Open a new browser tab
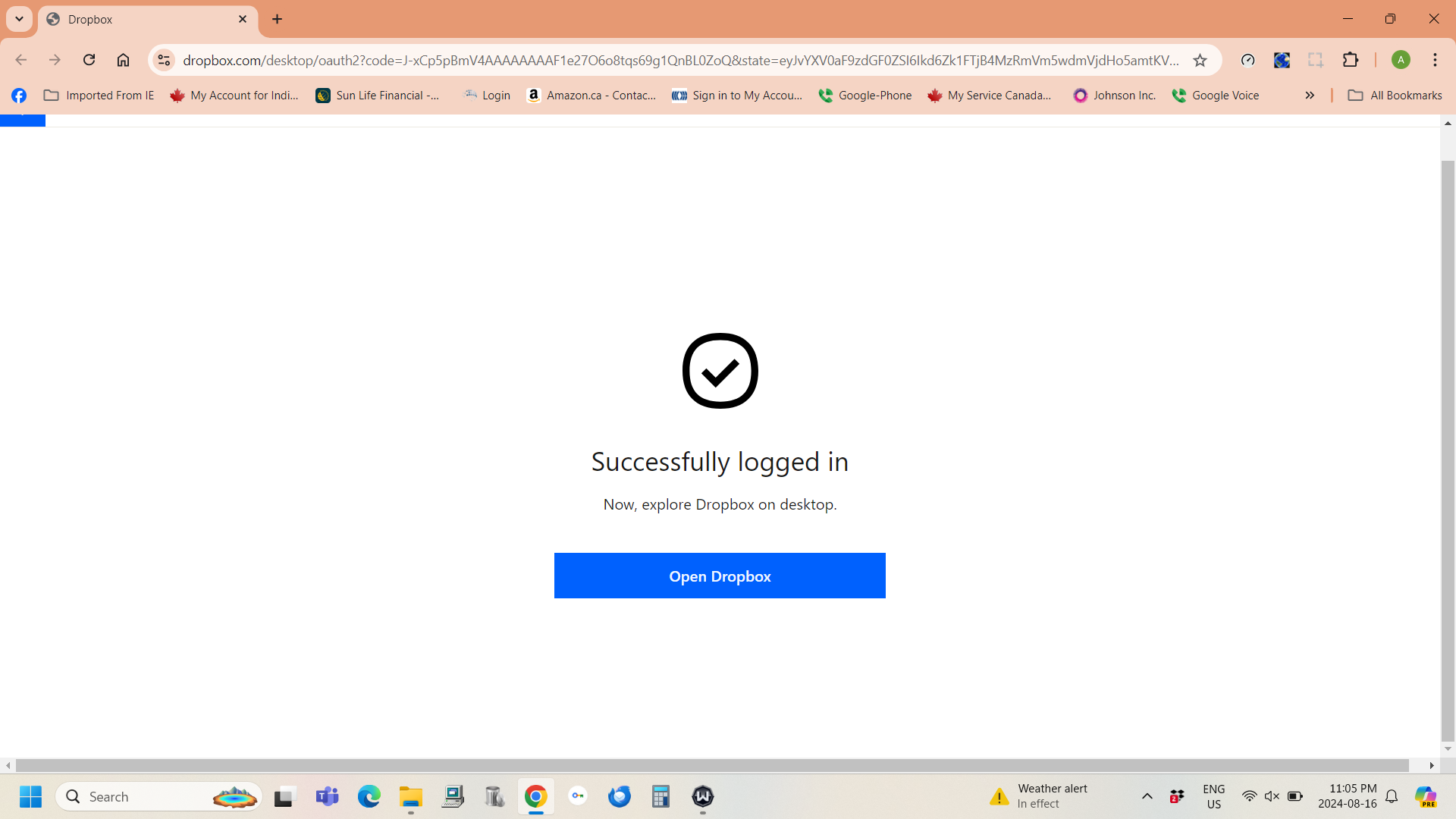Viewport: 1456px width, 819px height. [277, 19]
